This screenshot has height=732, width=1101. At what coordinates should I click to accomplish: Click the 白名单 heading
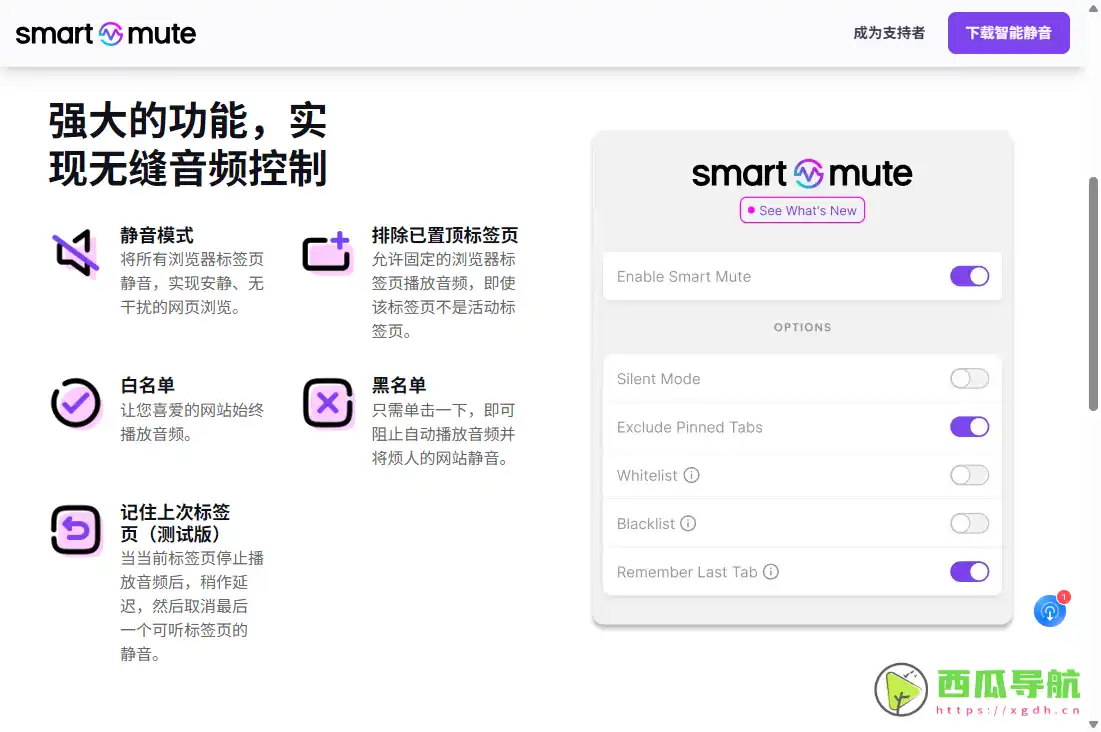coord(147,386)
